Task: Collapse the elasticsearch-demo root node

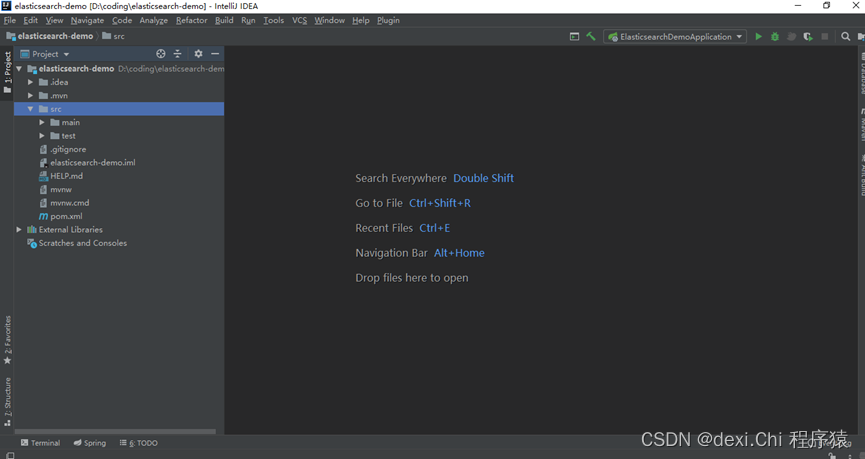Action: coord(19,68)
